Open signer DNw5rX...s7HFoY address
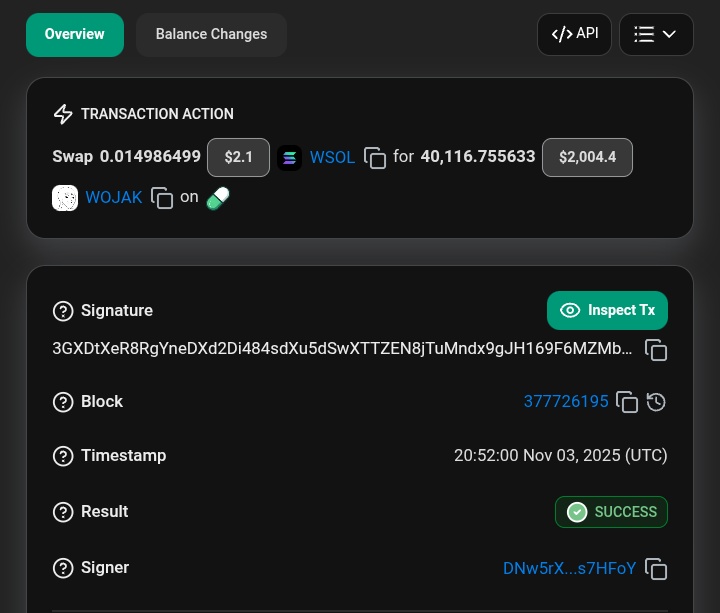This screenshot has width=720, height=613. pyautogui.click(x=569, y=568)
